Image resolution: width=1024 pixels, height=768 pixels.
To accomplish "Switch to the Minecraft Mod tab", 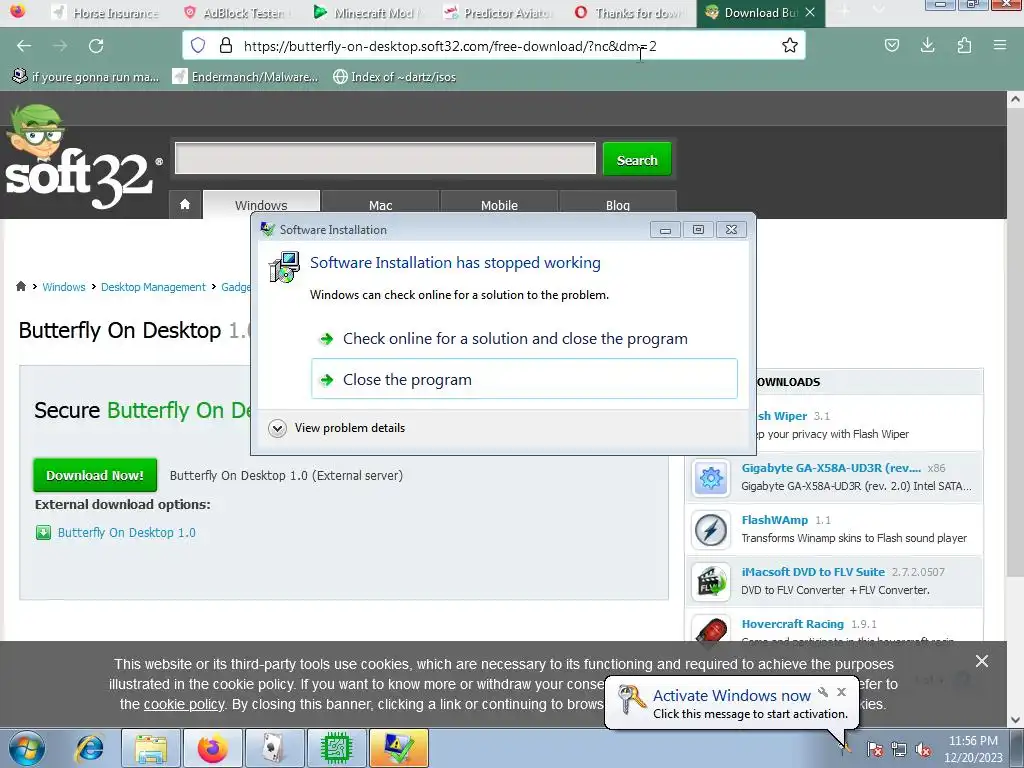I will [x=367, y=12].
